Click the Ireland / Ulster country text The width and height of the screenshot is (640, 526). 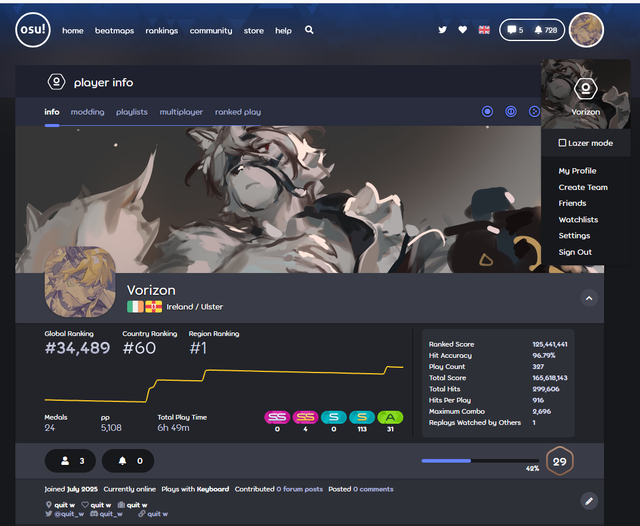195,306
